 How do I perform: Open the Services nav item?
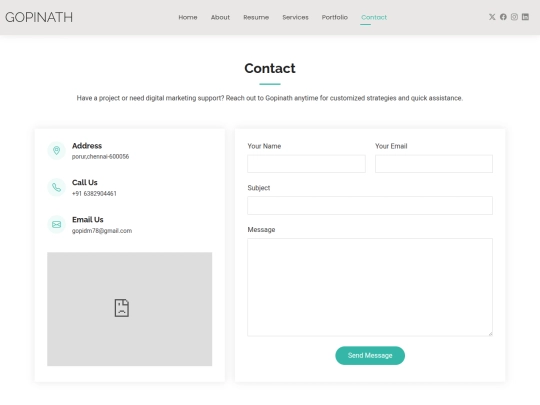[x=295, y=17]
